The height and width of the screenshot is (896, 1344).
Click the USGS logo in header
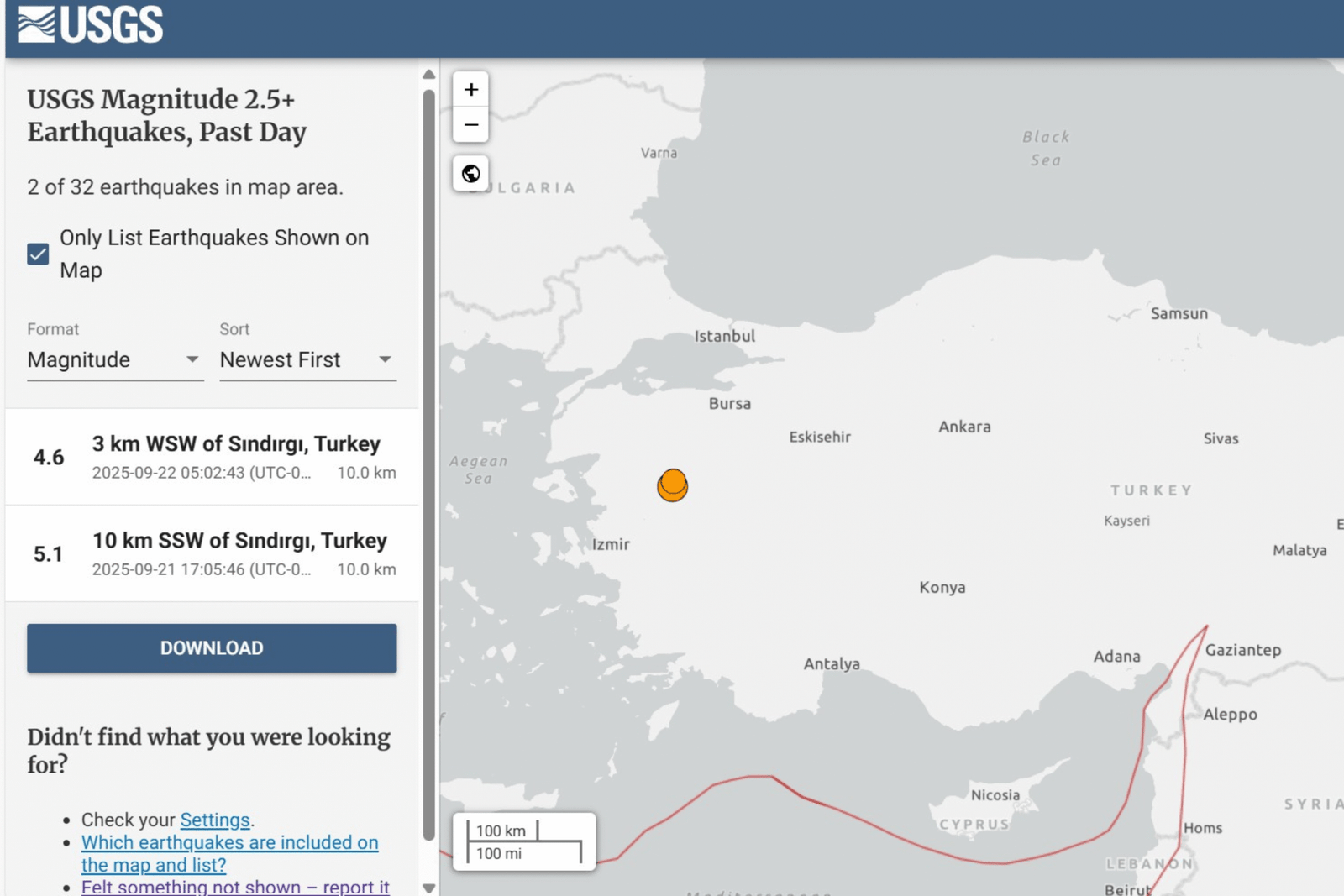pos(91,25)
